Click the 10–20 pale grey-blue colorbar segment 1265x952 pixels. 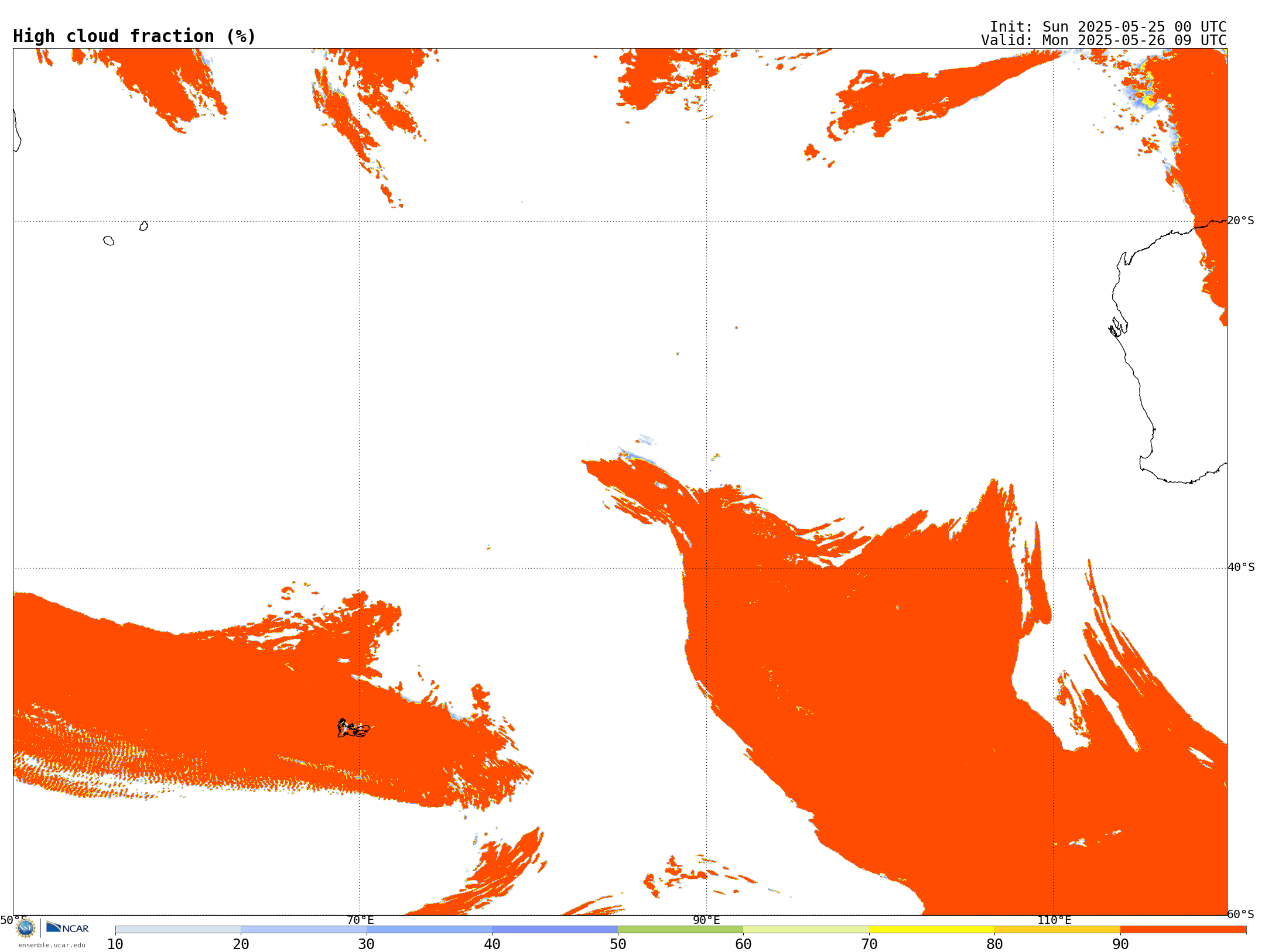click(178, 930)
